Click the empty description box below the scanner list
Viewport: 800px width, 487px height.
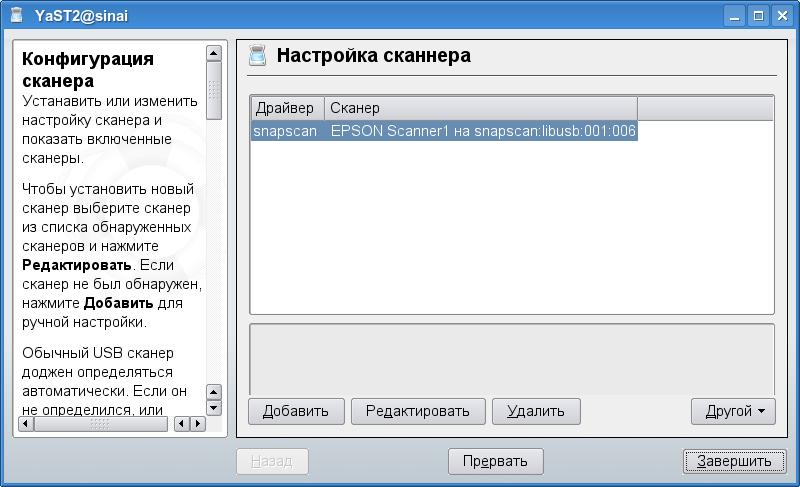pyautogui.click(x=512, y=359)
